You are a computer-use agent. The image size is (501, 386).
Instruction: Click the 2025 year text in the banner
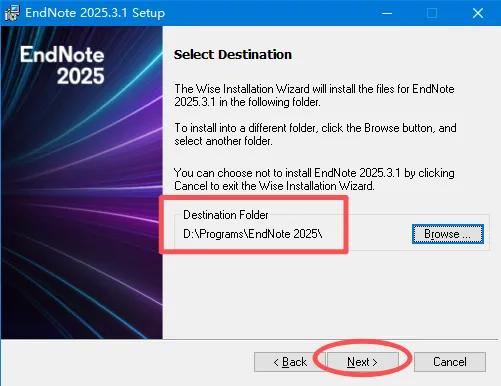[x=80, y=76]
